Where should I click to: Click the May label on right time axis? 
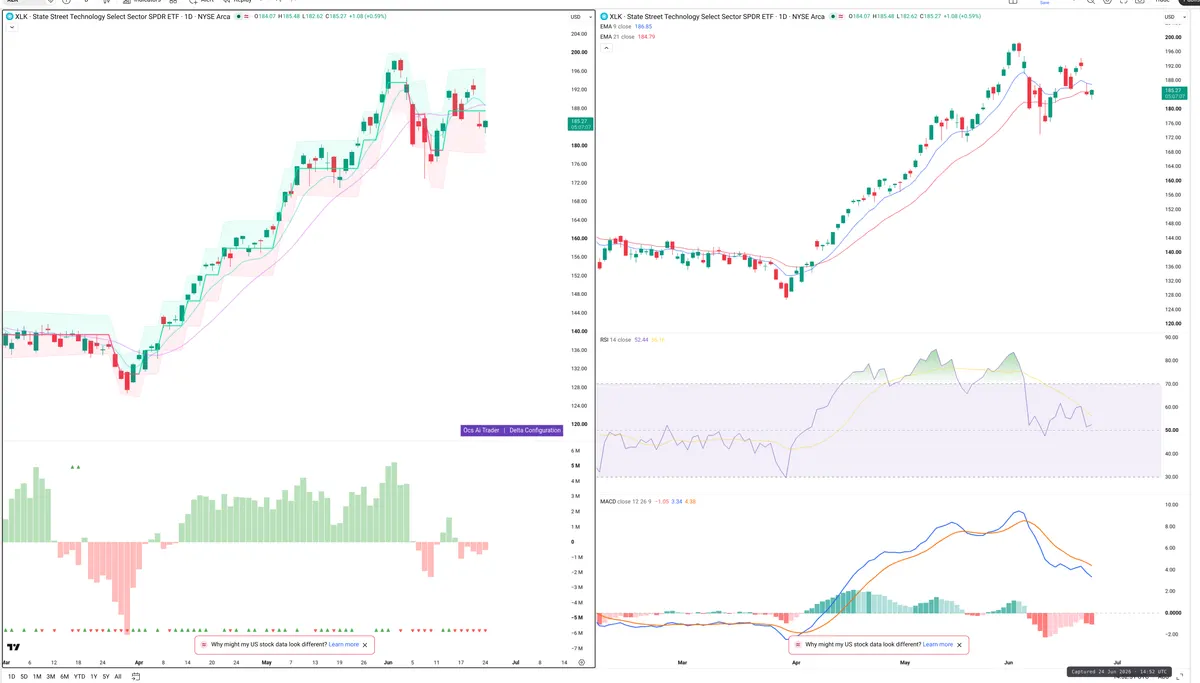click(905, 662)
